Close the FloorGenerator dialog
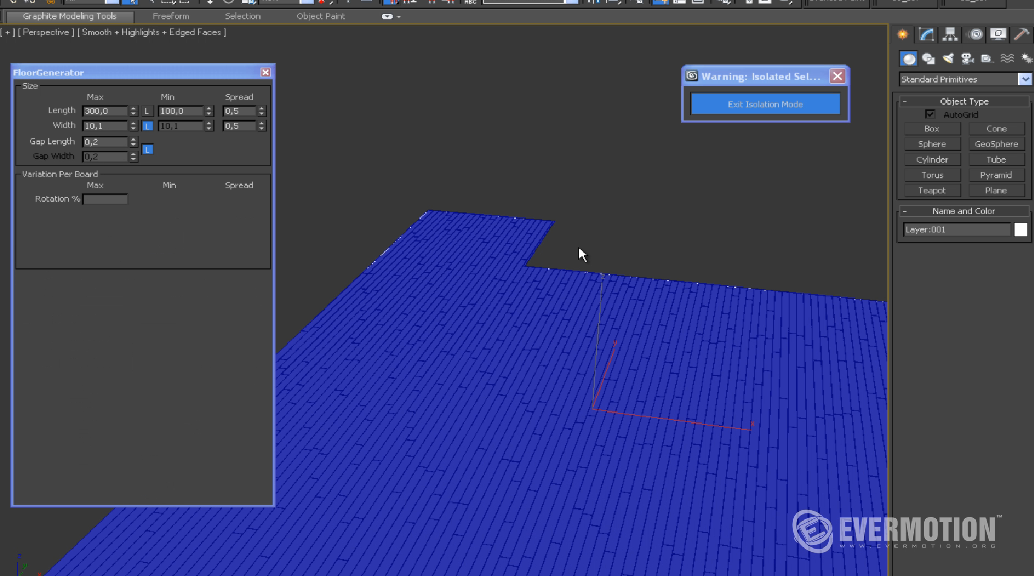The height and width of the screenshot is (576, 1034). pos(266,72)
